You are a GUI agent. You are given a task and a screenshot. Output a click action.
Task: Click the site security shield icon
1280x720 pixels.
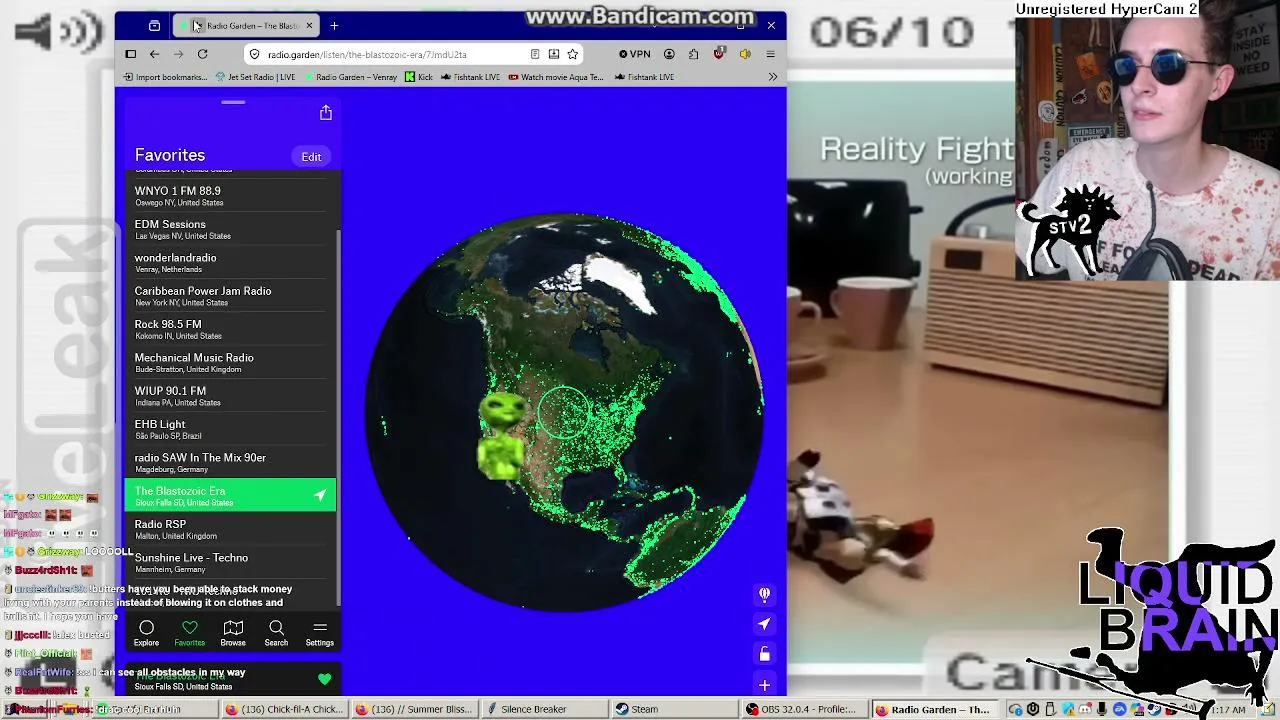pos(255,54)
